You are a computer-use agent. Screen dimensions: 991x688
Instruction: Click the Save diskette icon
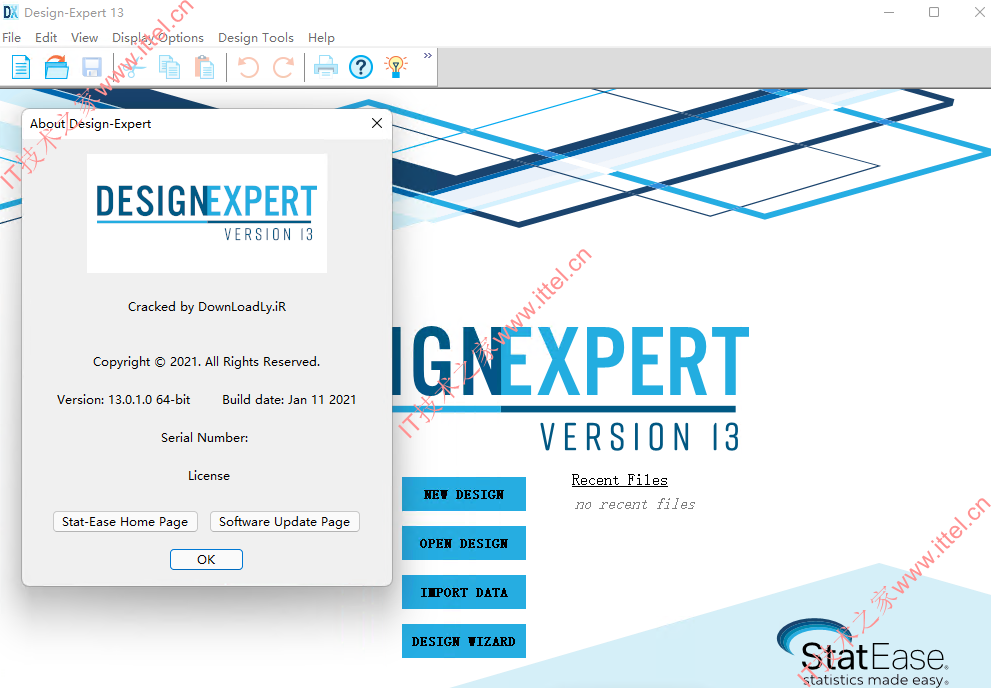[x=92, y=67]
